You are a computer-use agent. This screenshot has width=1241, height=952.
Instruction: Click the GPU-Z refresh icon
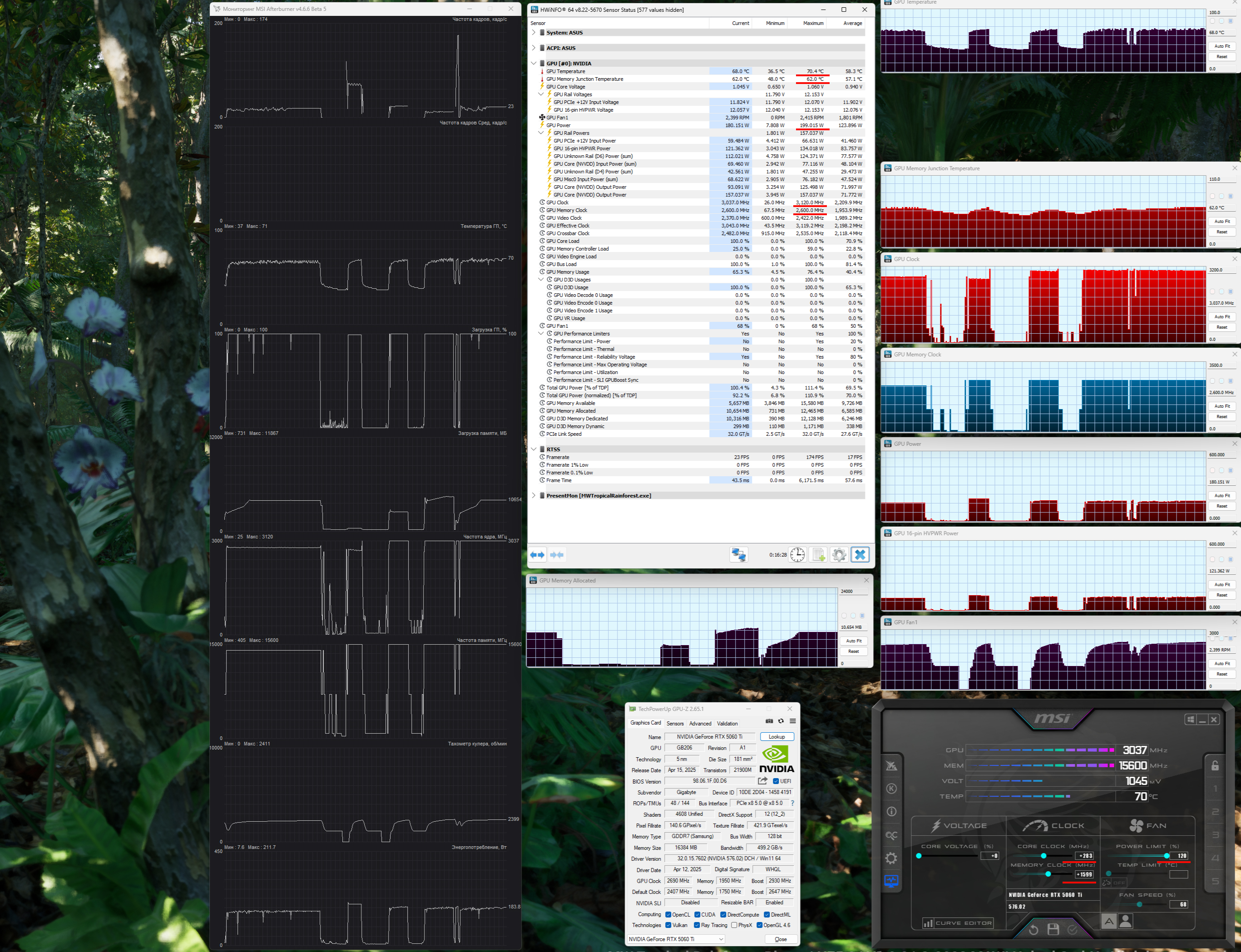click(x=781, y=721)
